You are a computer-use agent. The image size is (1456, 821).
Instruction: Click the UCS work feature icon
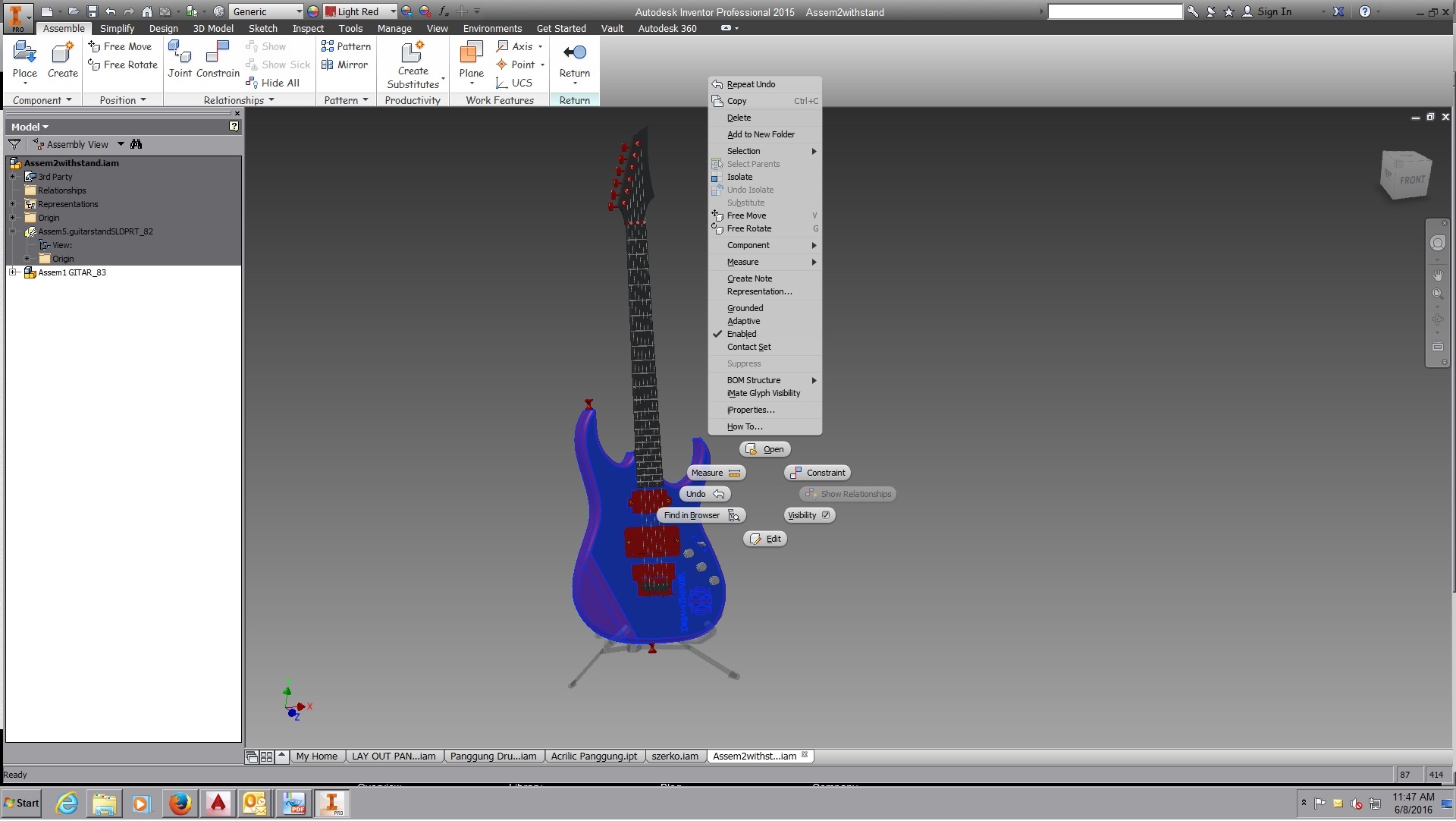(x=502, y=83)
